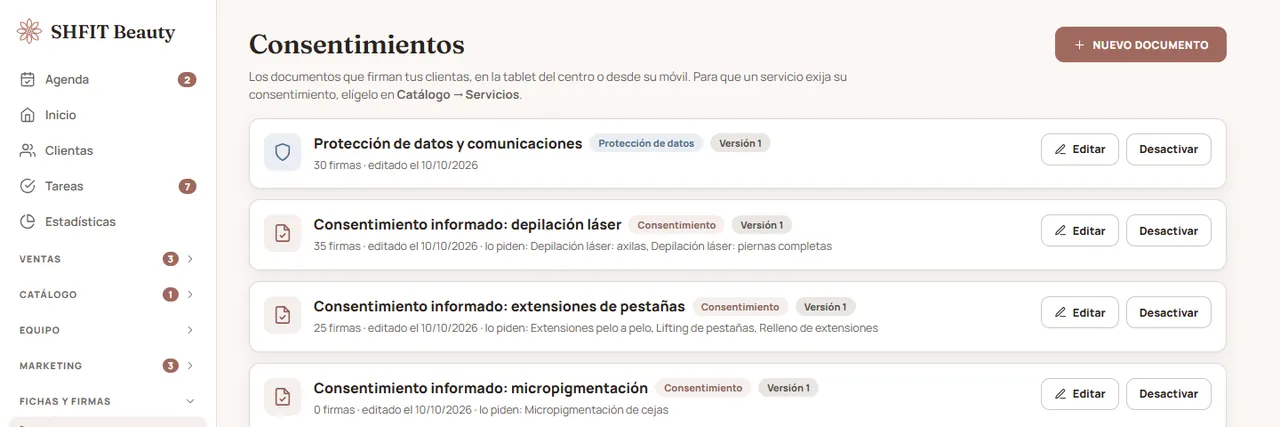Deactivate Protección de datos y comunicaciones
This screenshot has width=1280, height=427.
pyautogui.click(x=1169, y=149)
